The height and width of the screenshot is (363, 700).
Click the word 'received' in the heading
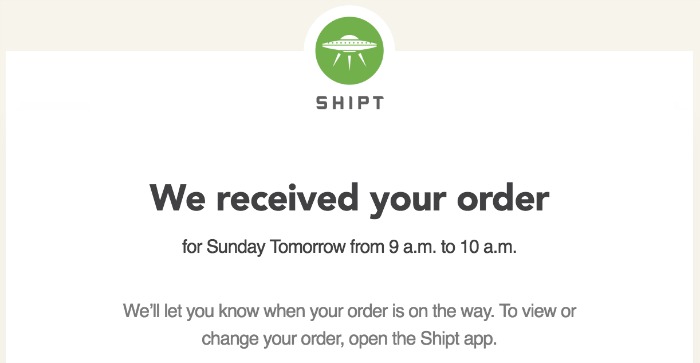point(287,197)
